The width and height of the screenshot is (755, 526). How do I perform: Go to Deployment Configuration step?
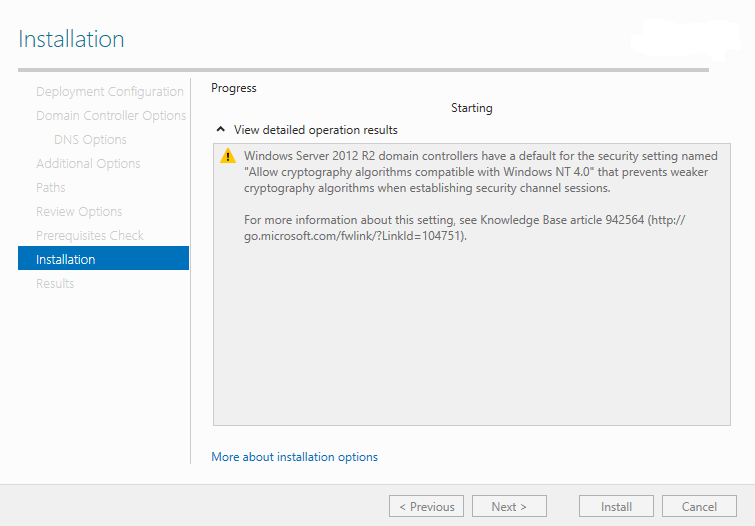coord(110,92)
